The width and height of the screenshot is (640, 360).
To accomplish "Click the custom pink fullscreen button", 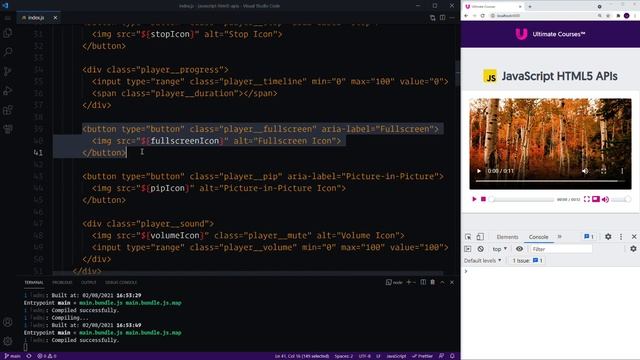I will coord(587,199).
